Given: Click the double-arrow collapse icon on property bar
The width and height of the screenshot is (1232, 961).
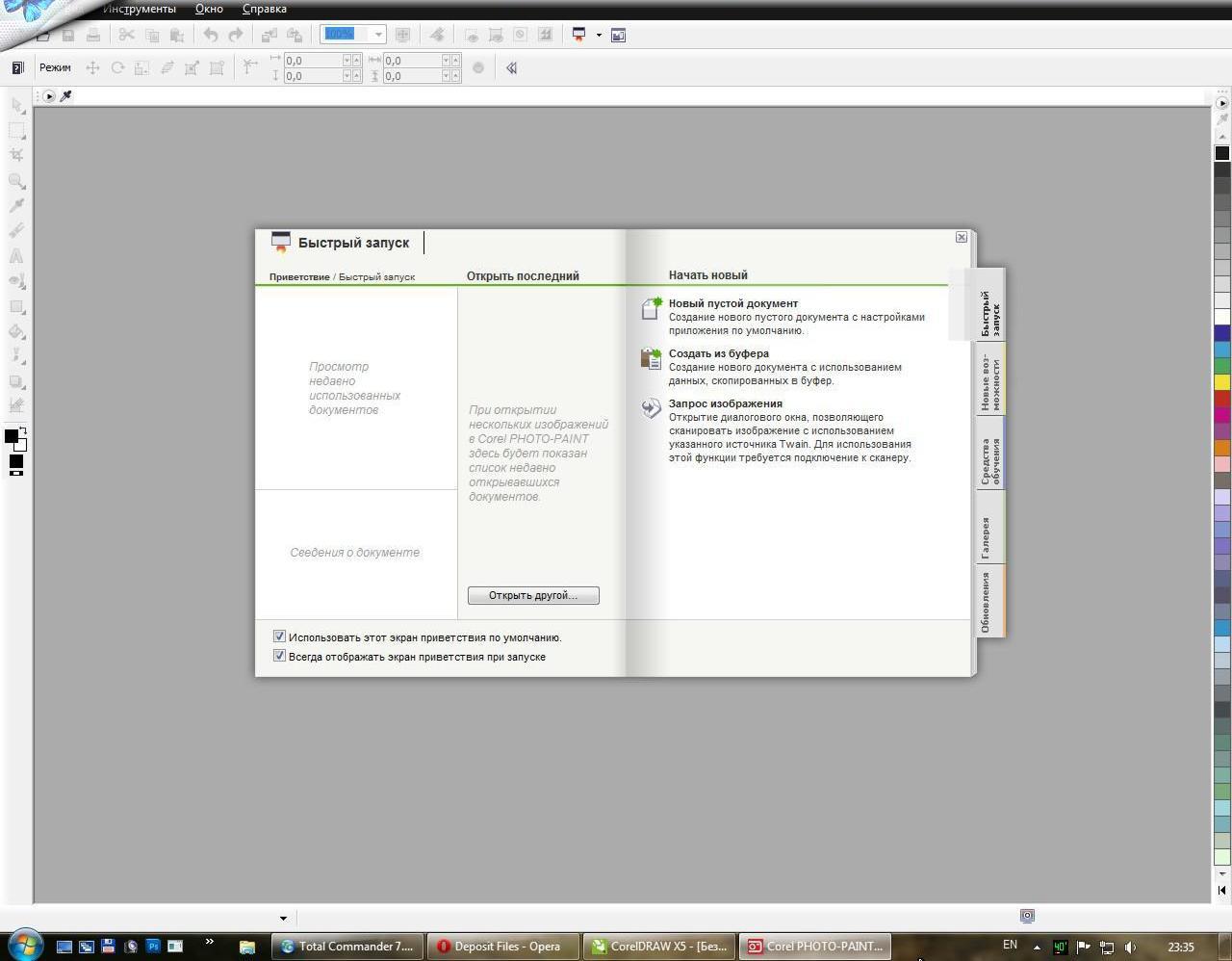Looking at the screenshot, I should click(511, 67).
